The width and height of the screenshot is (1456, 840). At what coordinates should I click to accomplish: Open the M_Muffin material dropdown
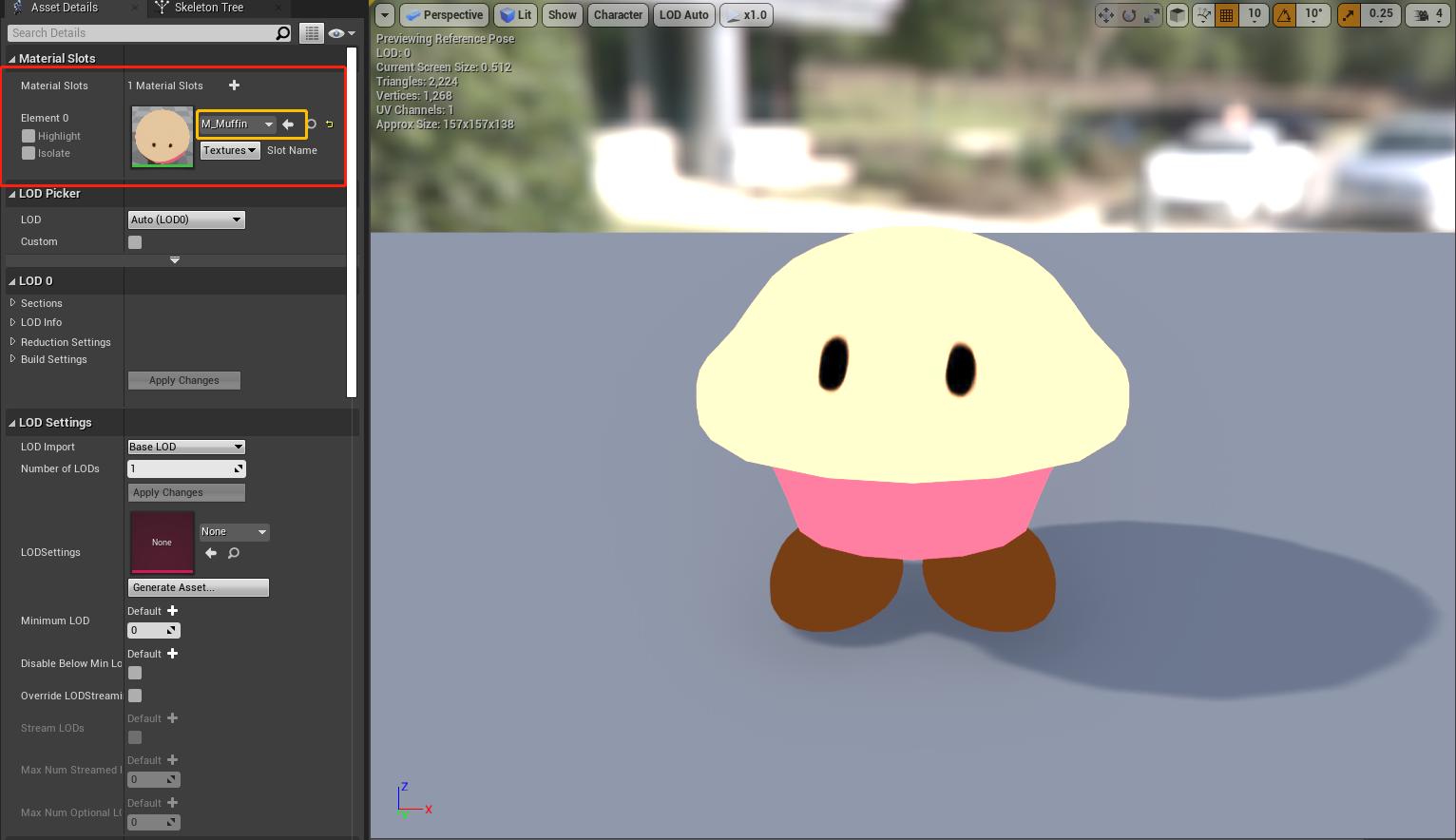click(x=238, y=124)
